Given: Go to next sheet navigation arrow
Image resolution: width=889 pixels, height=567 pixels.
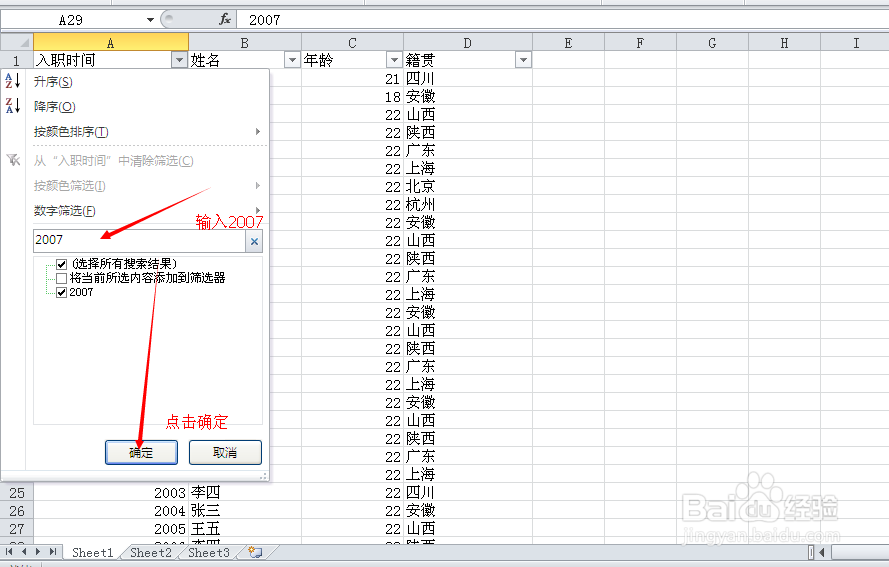Looking at the screenshot, I should point(38,552).
